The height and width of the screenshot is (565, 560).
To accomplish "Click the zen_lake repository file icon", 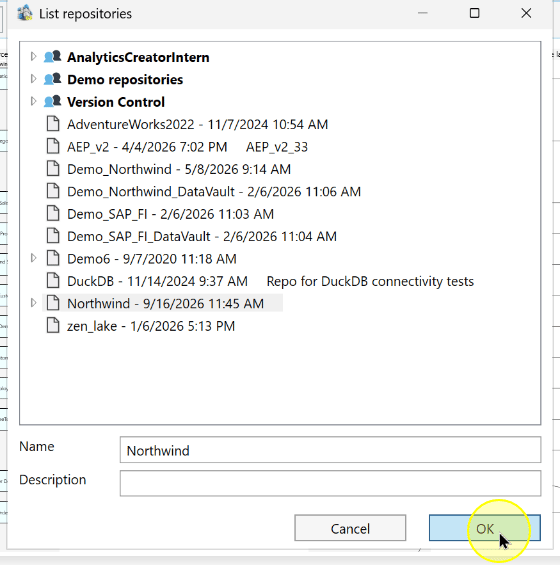I will 53,326.
